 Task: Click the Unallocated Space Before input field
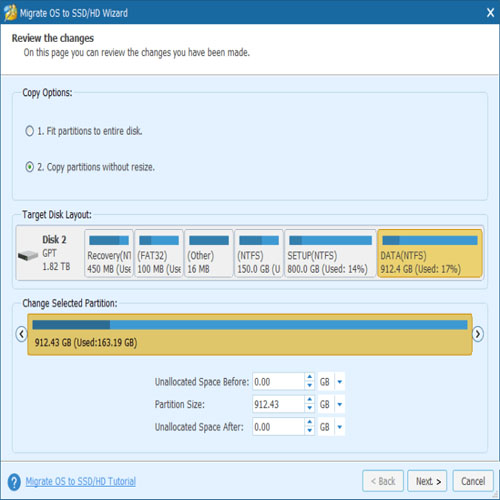click(x=278, y=382)
